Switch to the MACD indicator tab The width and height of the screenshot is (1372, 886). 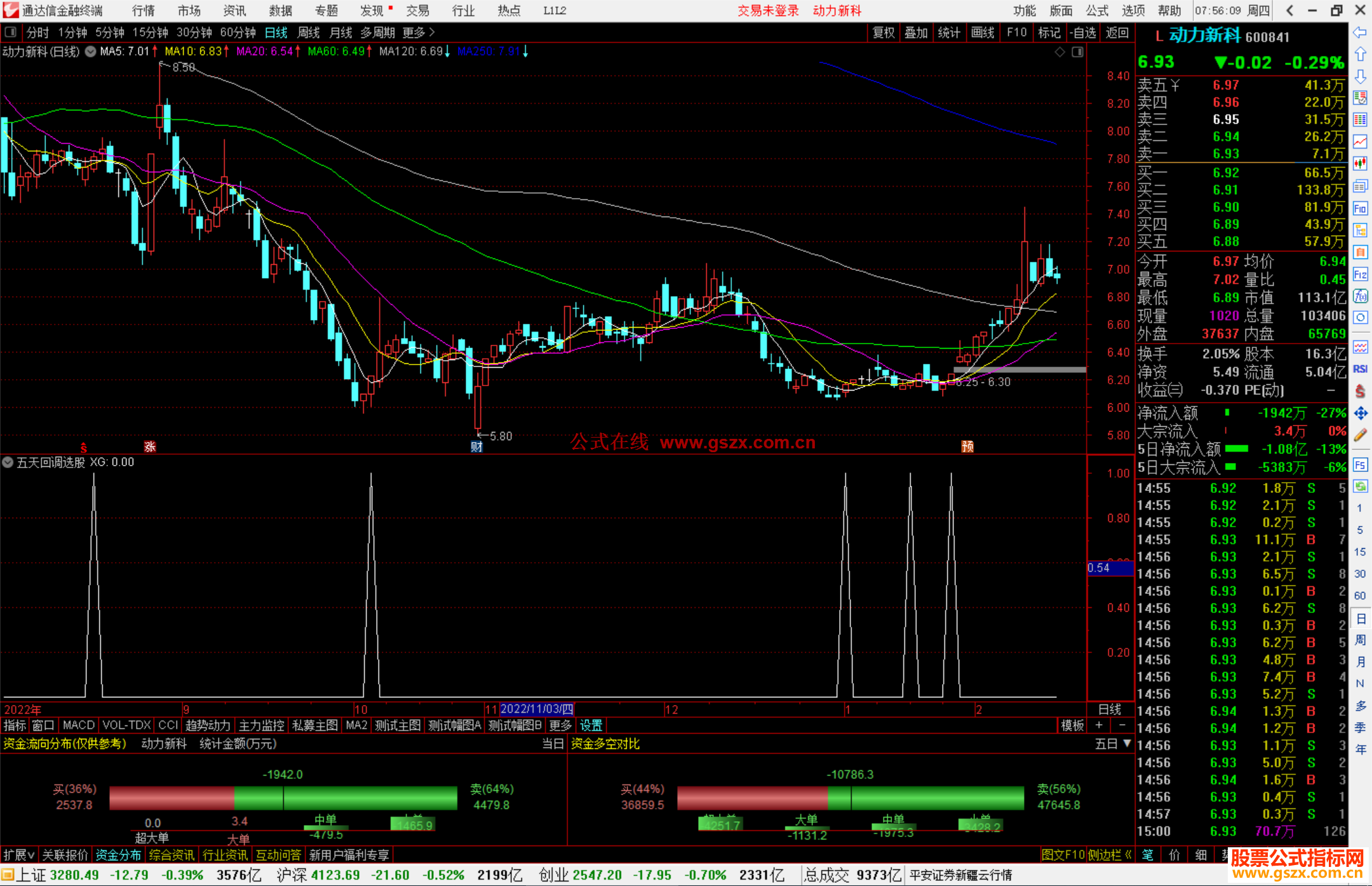[79, 725]
